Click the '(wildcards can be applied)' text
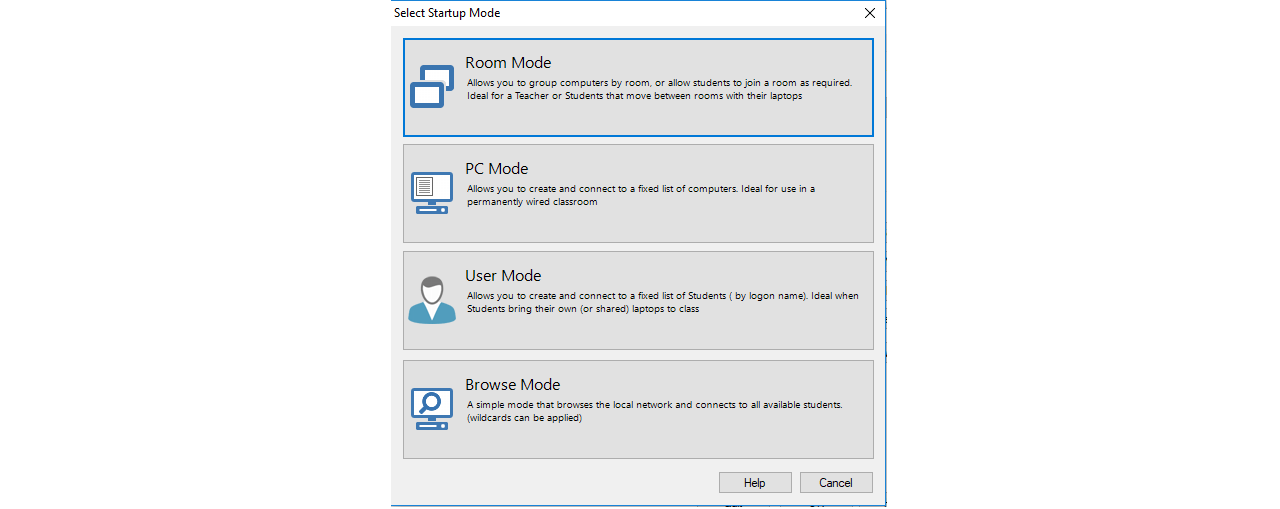Viewport: 1280px width, 509px height. click(x=524, y=418)
